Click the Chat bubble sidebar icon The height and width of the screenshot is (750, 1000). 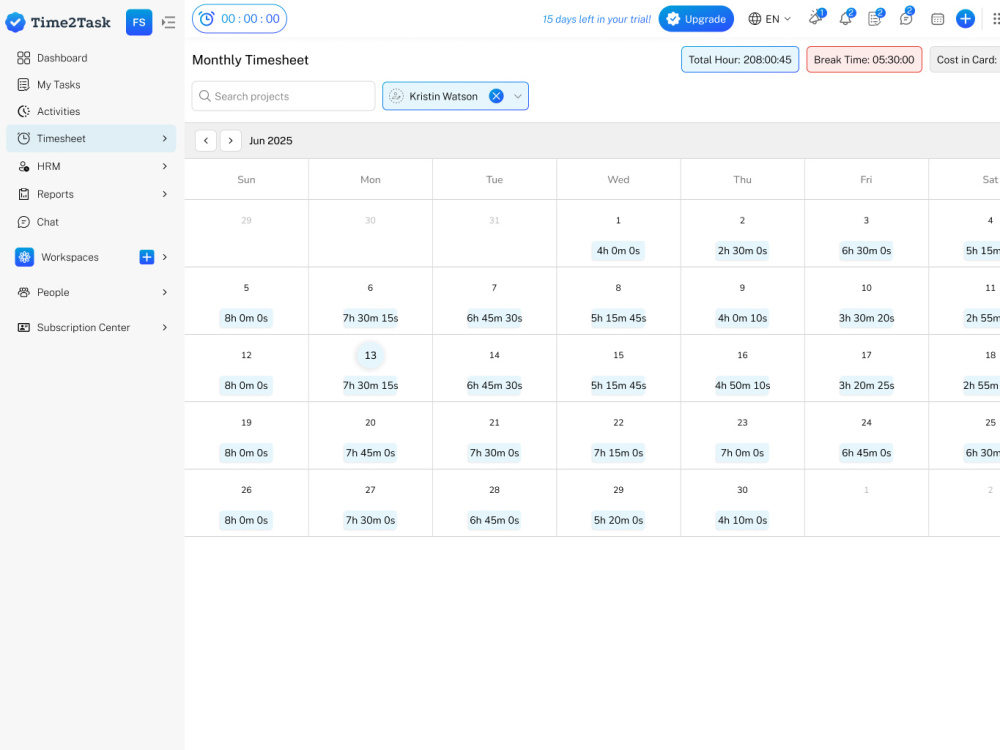pos(24,222)
